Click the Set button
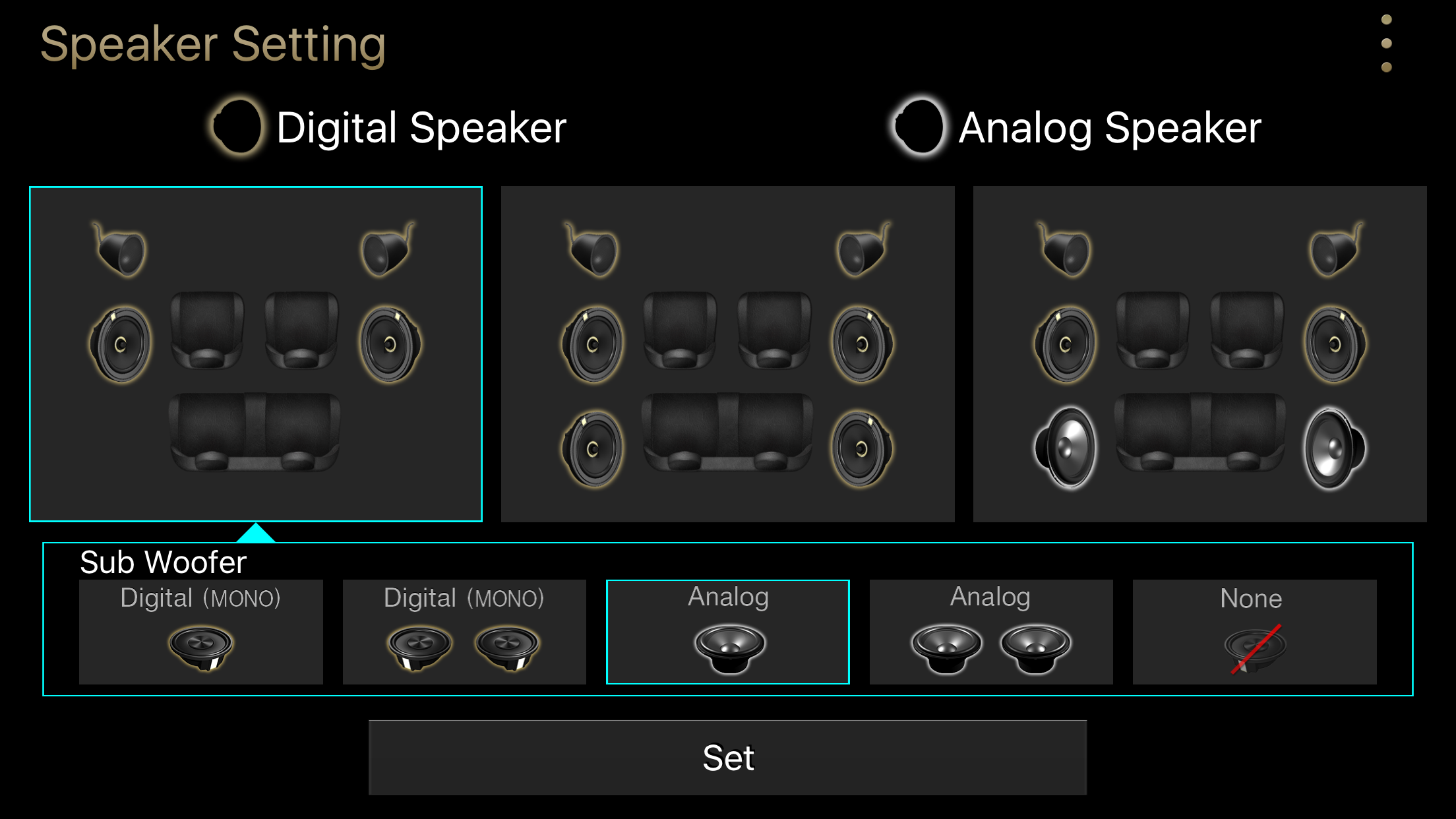 [728, 758]
